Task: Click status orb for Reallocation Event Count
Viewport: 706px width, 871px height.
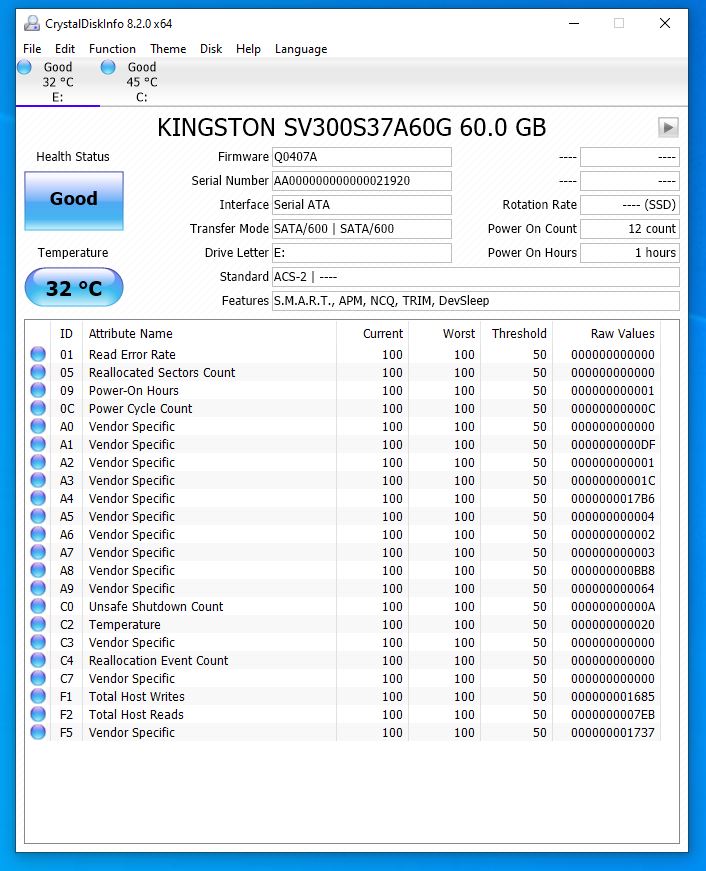Action: 38,660
